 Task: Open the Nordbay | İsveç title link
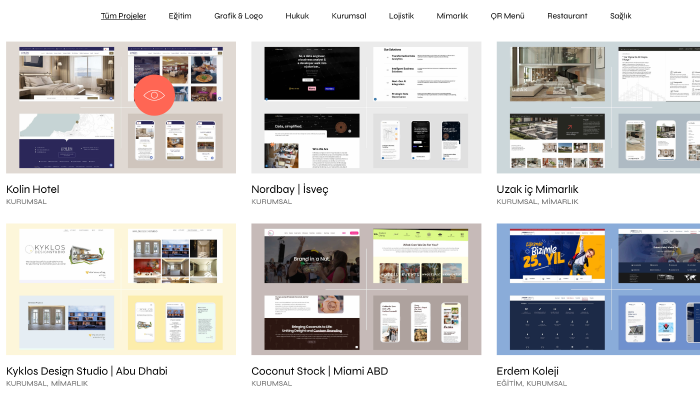click(x=290, y=189)
